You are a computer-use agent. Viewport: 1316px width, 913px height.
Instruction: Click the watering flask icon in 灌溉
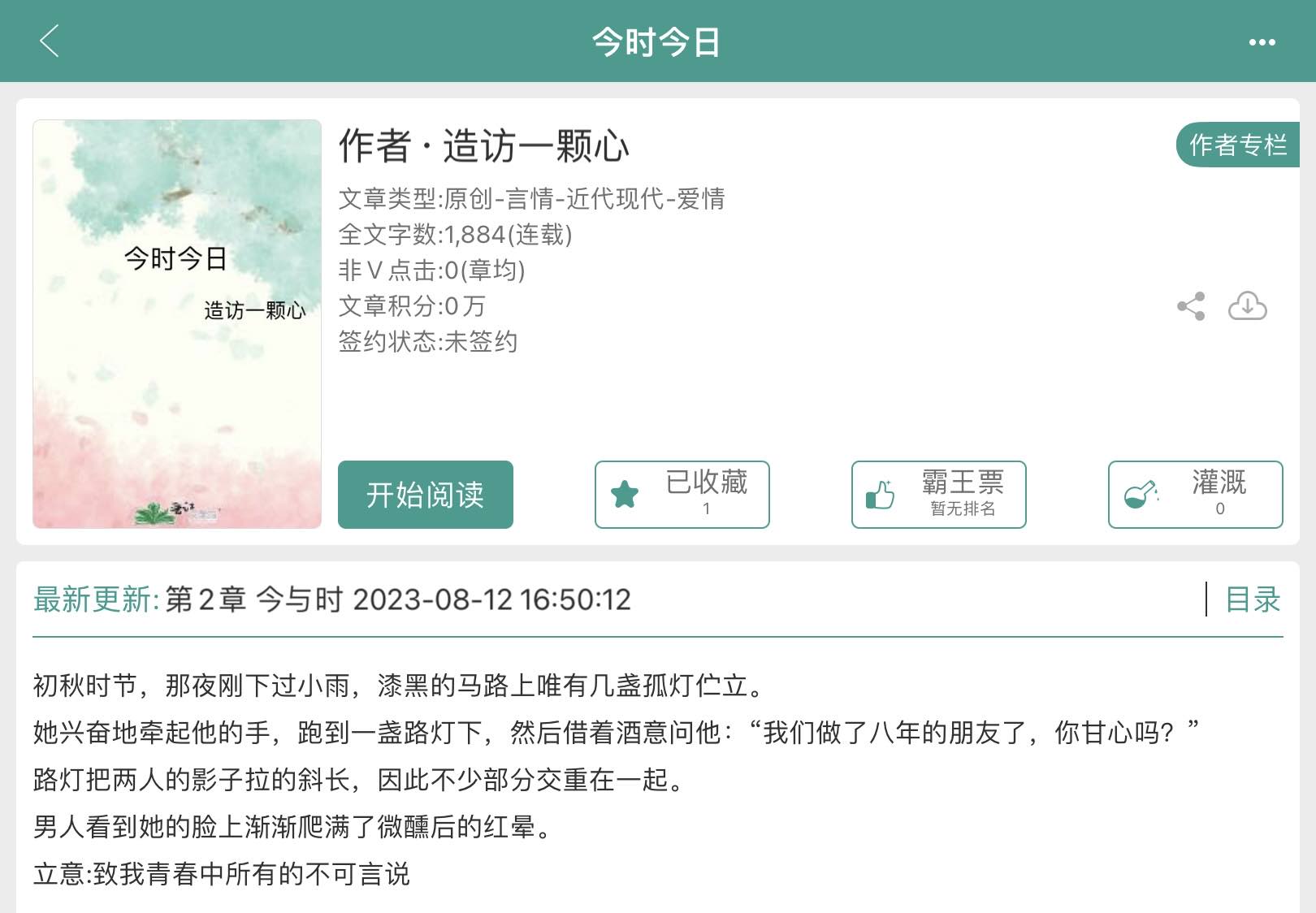pyautogui.click(x=1141, y=494)
